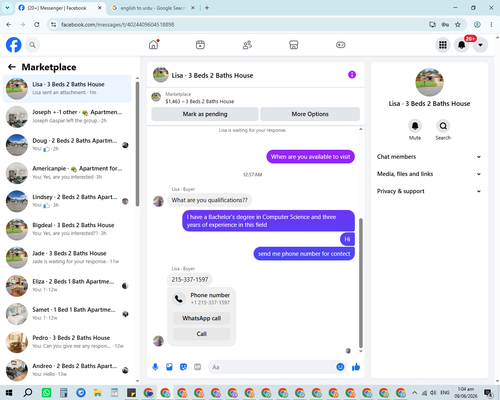500x400 pixels.
Task: Go back from the Marketplace chat list
Action: tap(12, 67)
